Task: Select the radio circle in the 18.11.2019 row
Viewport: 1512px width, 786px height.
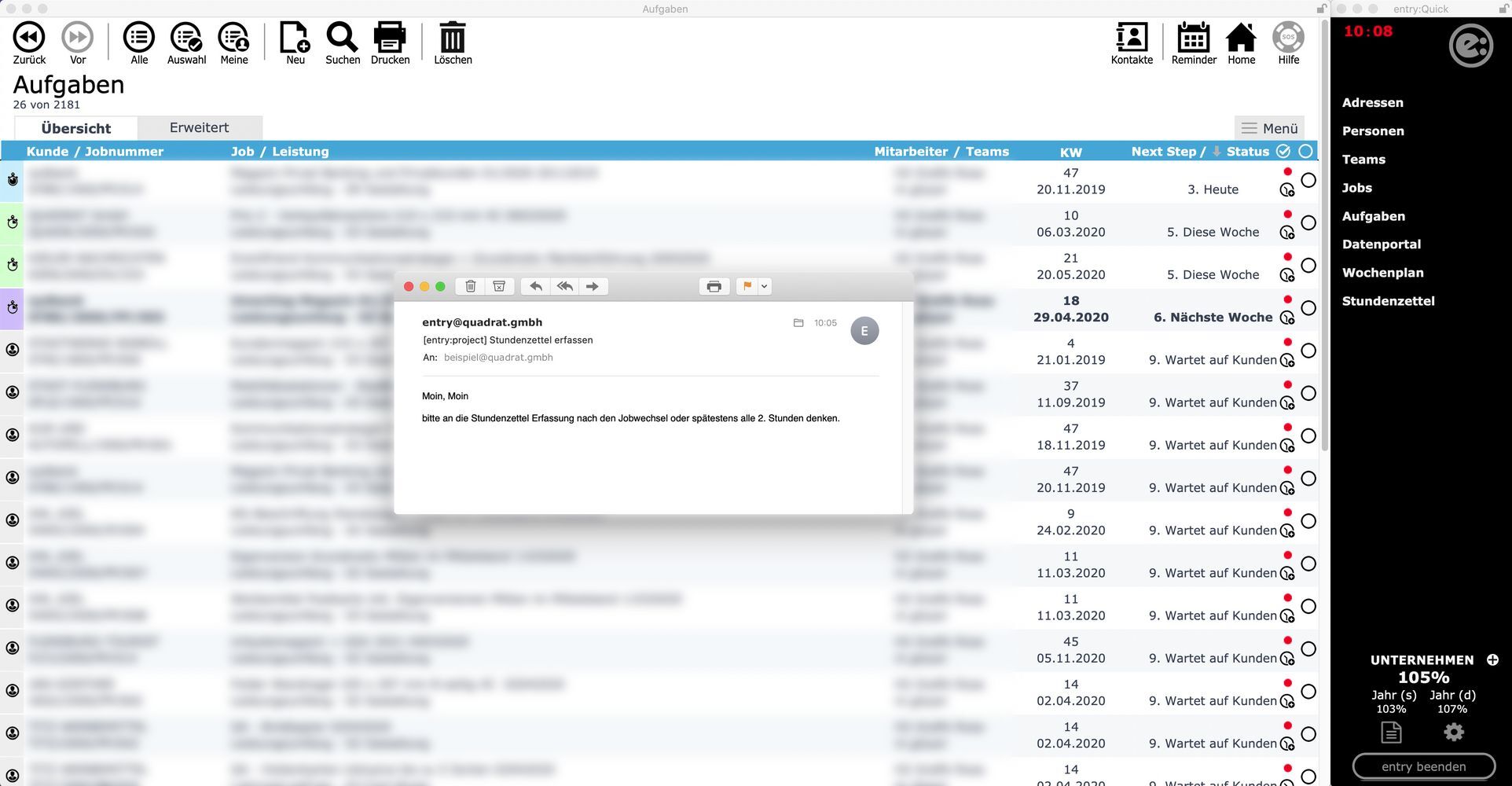Action: pos(1308,435)
